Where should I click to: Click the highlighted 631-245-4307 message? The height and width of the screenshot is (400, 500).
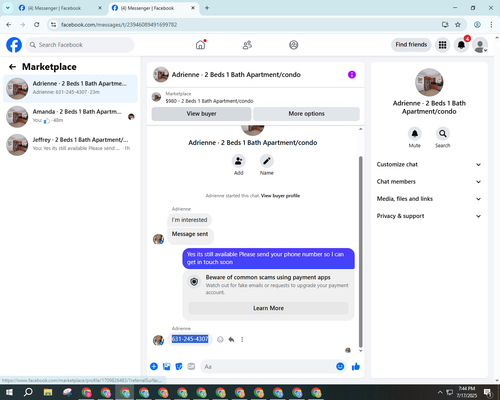(190, 339)
